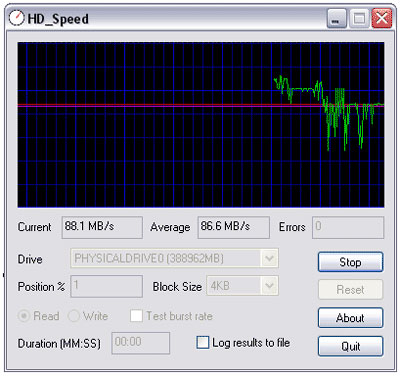Viewport: 400px width, 376px height.
Task: Click the Current speed readout field
Action: click(x=102, y=227)
